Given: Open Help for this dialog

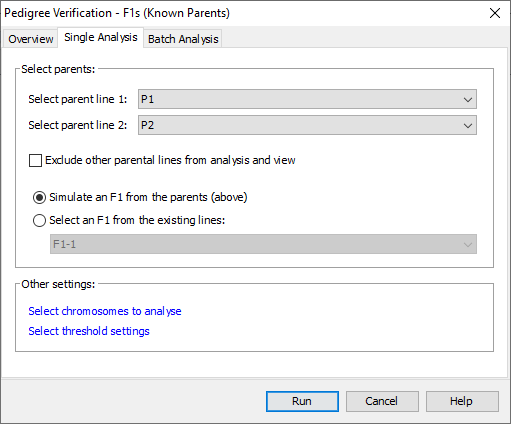Looking at the screenshot, I should coord(462,401).
